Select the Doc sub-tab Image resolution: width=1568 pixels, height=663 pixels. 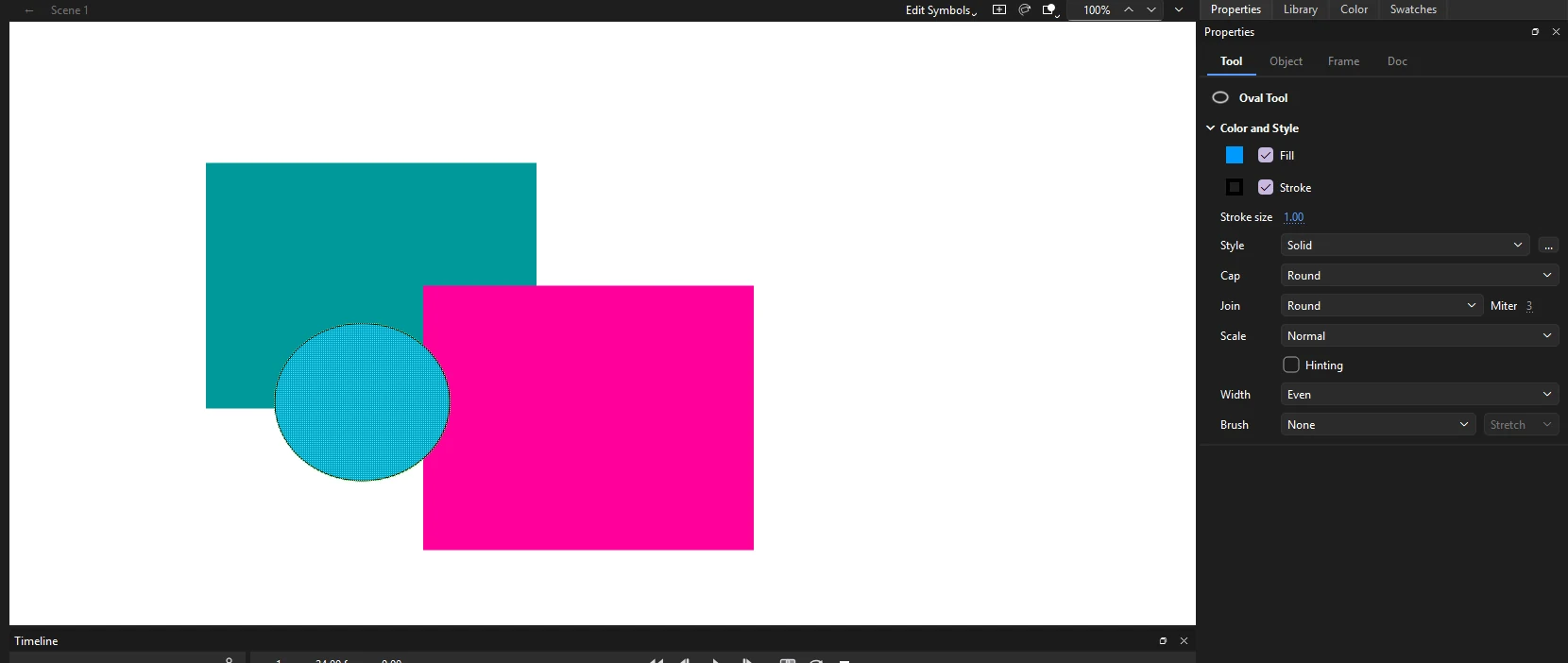(x=1397, y=61)
